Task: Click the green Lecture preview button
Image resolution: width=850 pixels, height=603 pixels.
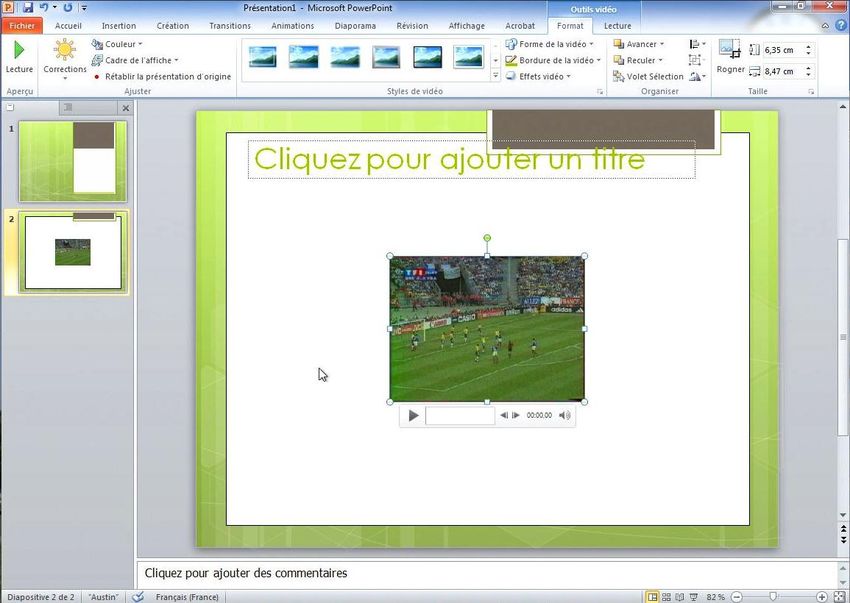Action: coord(19,56)
